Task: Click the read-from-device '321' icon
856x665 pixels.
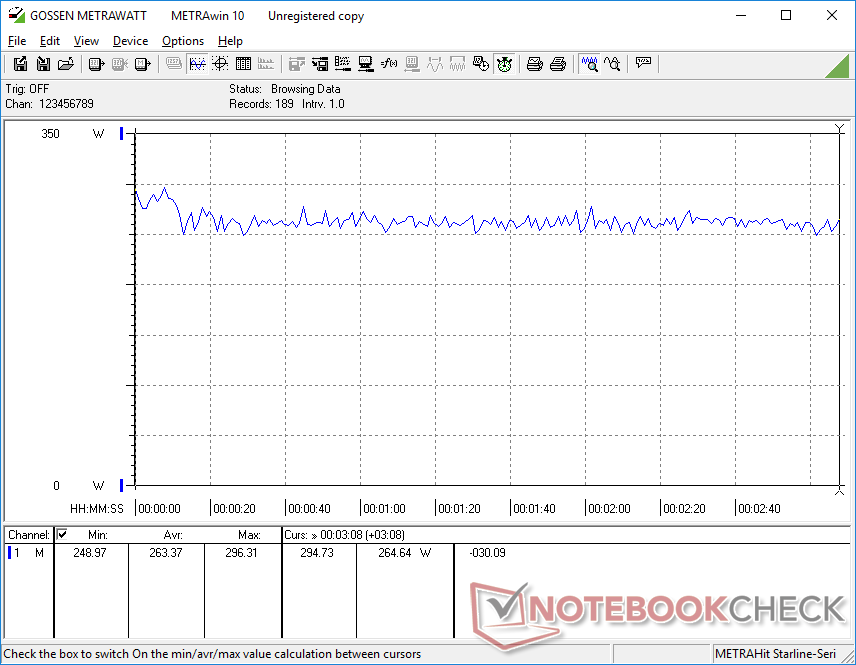Action: pos(96,64)
